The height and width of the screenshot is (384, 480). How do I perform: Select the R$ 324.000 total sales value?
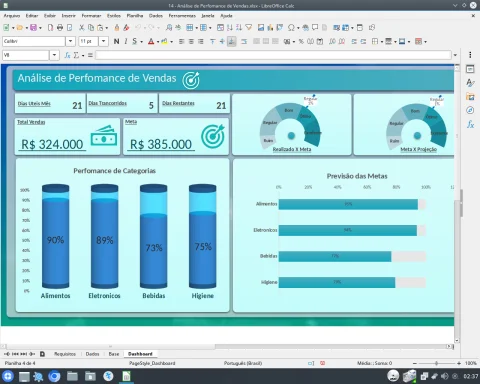point(52,144)
